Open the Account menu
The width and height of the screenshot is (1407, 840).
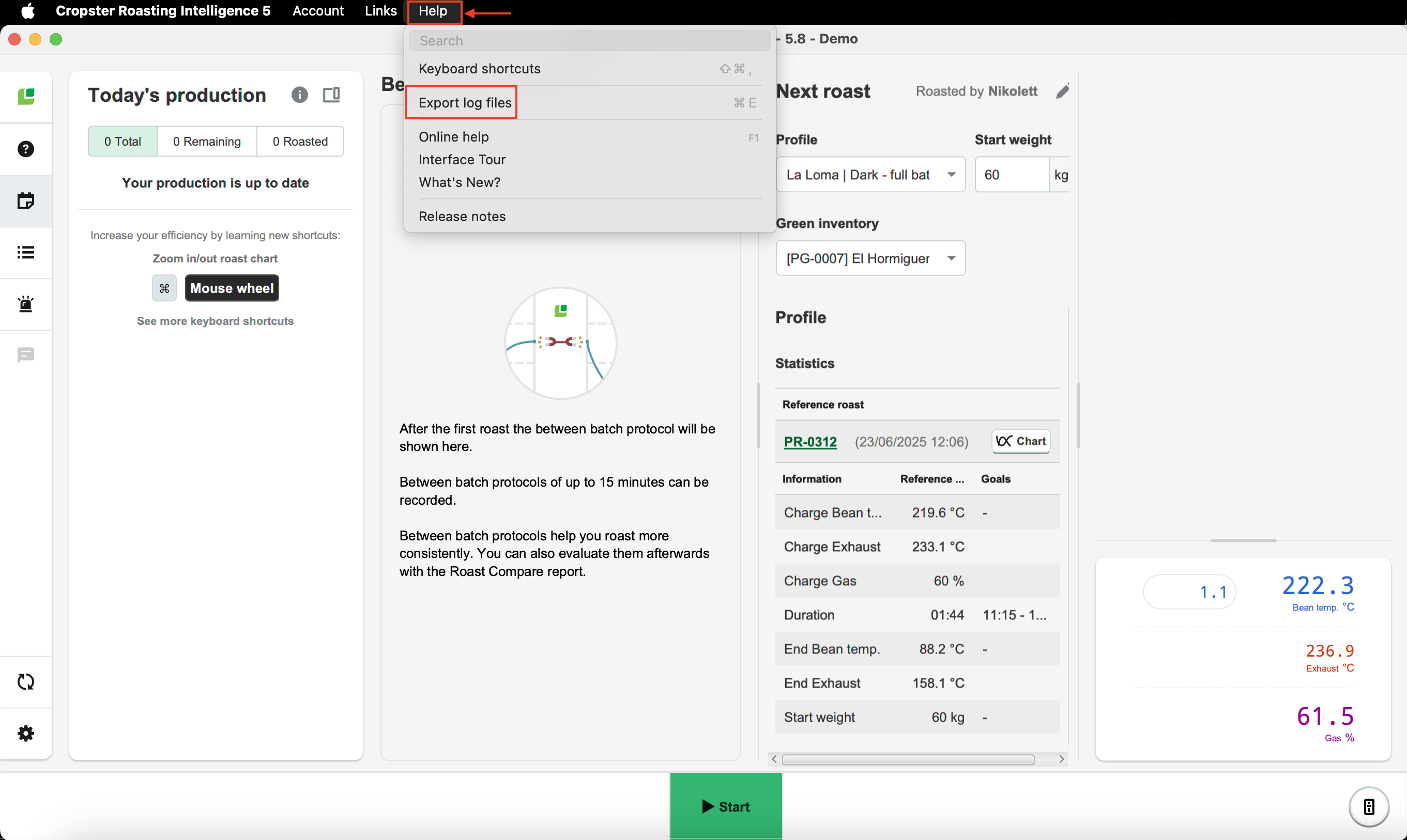318,11
